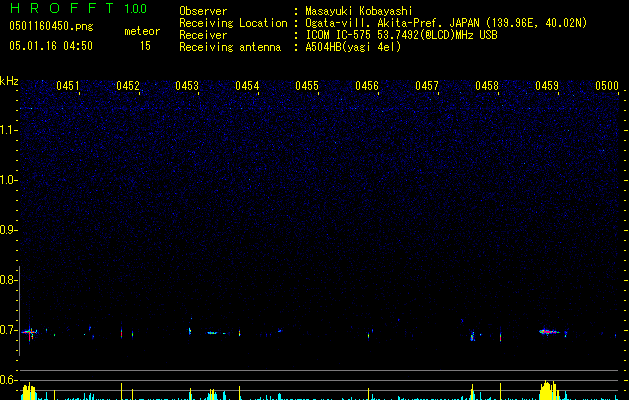629x400 pixels.
Task: Click the kHz axis unit label
Action: [x=9, y=81]
